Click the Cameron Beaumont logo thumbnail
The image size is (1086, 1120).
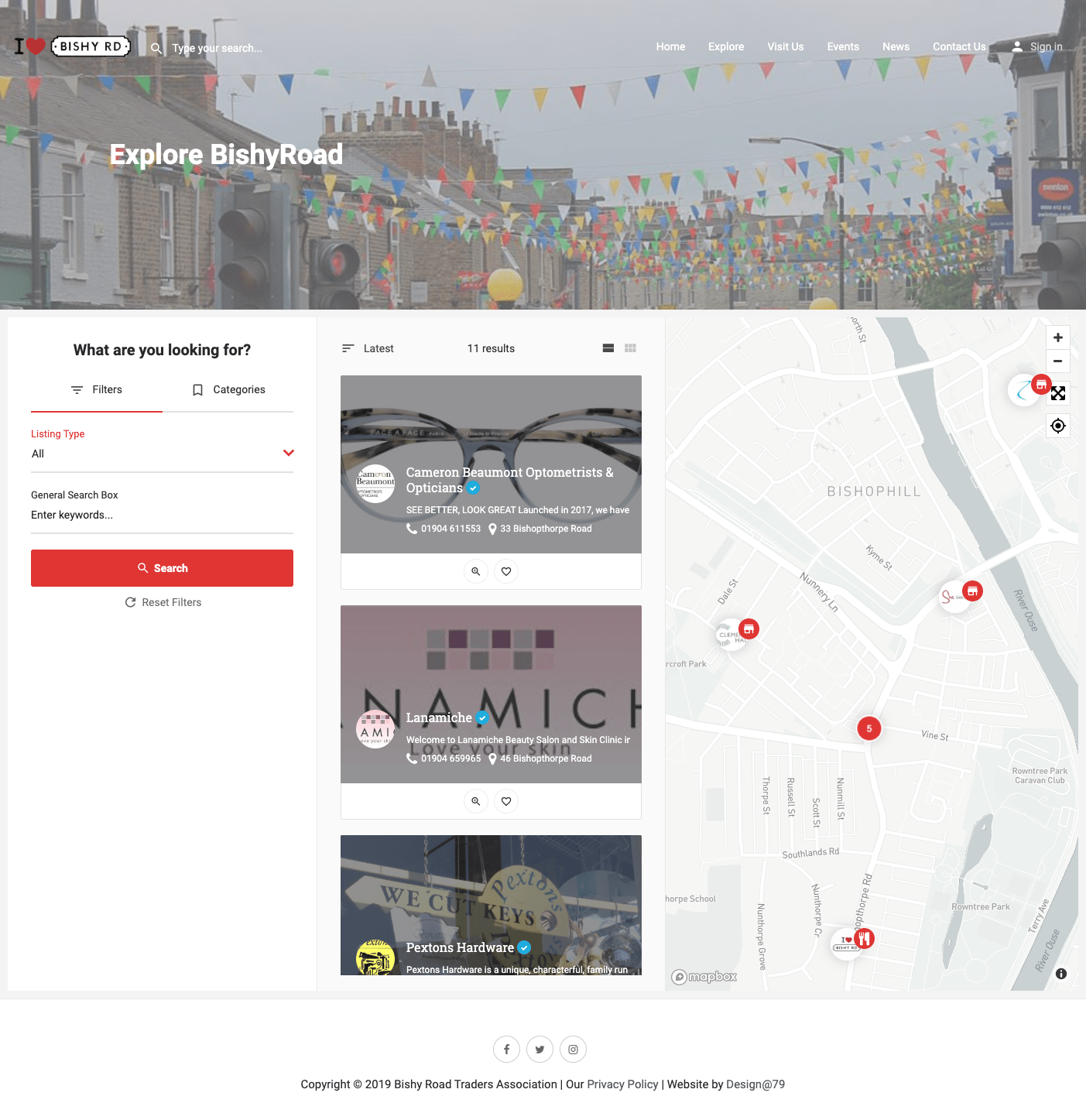375,484
